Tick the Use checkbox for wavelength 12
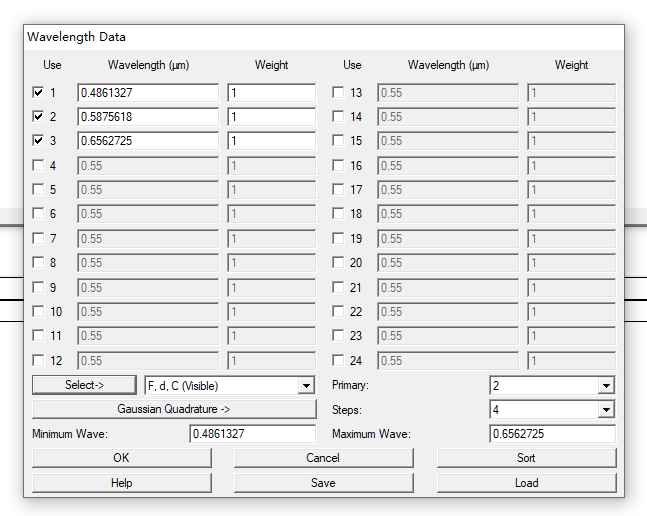This screenshot has height=516, width=647. [38, 360]
